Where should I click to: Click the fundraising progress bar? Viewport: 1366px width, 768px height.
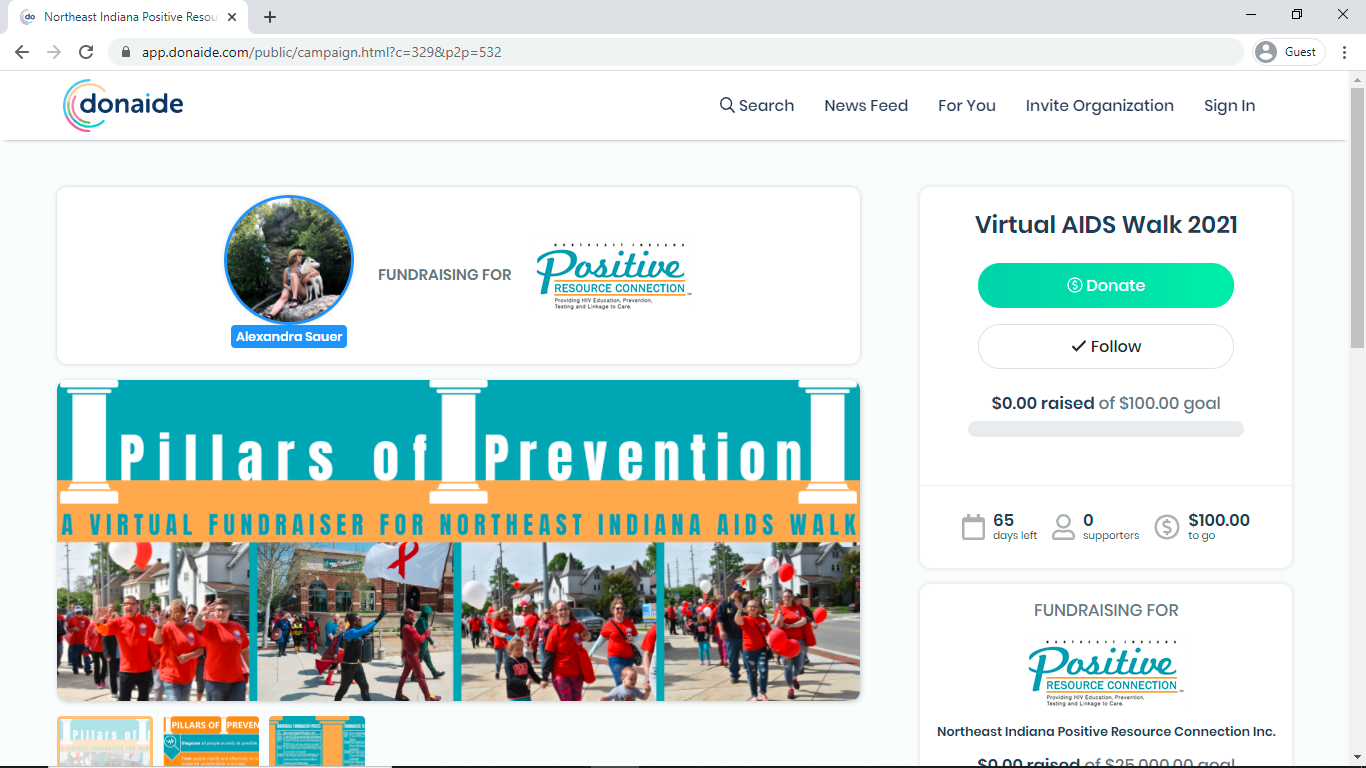click(1106, 429)
